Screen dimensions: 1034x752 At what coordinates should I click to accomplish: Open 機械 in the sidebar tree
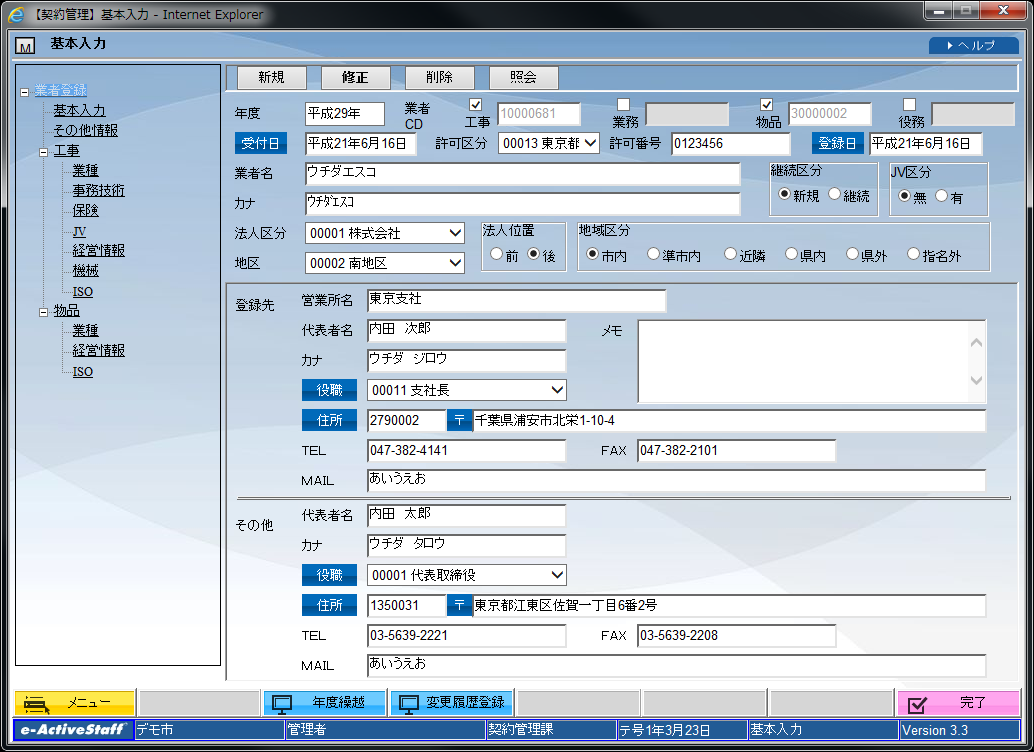[85, 270]
